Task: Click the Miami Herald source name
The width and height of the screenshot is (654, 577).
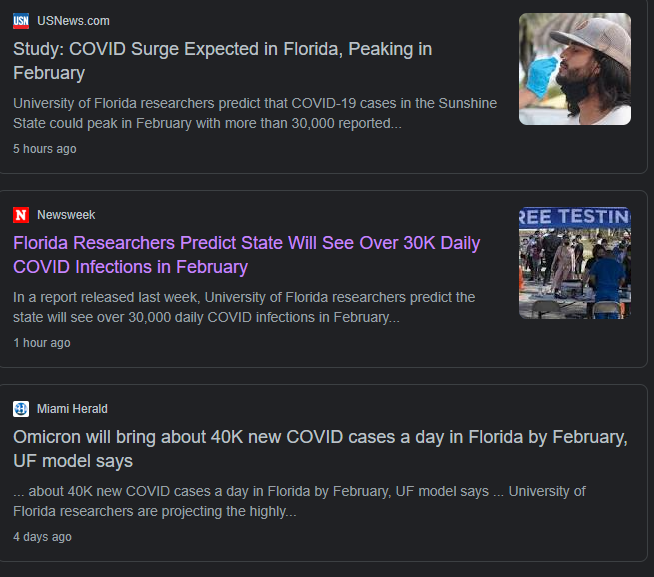Action: (72, 409)
